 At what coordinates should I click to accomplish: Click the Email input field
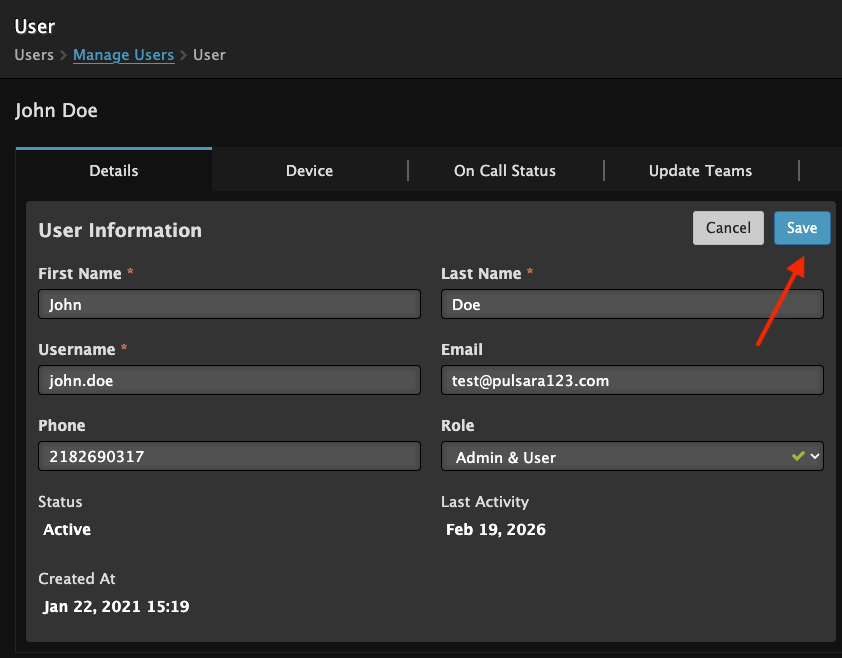click(x=632, y=381)
